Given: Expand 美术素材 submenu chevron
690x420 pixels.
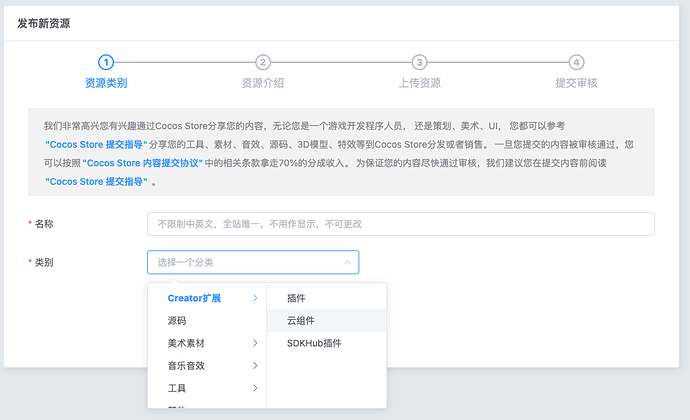Looking at the screenshot, I should point(255,343).
